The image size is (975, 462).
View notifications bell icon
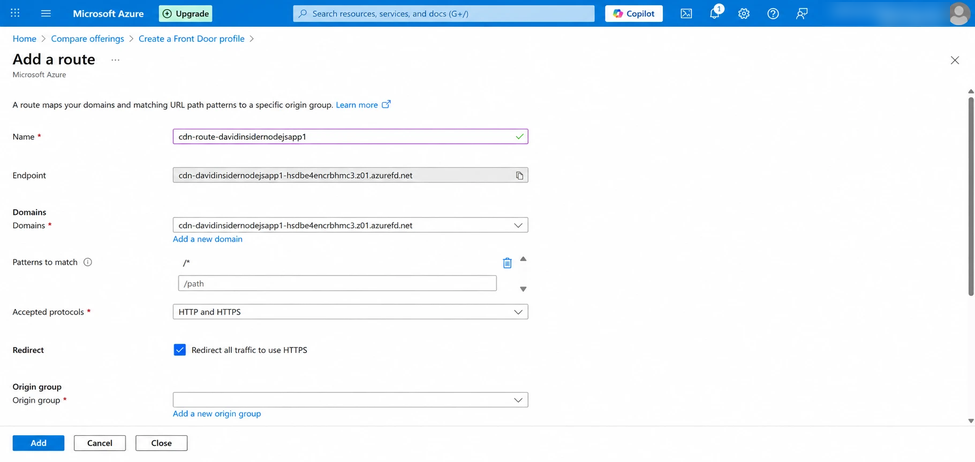pos(715,13)
